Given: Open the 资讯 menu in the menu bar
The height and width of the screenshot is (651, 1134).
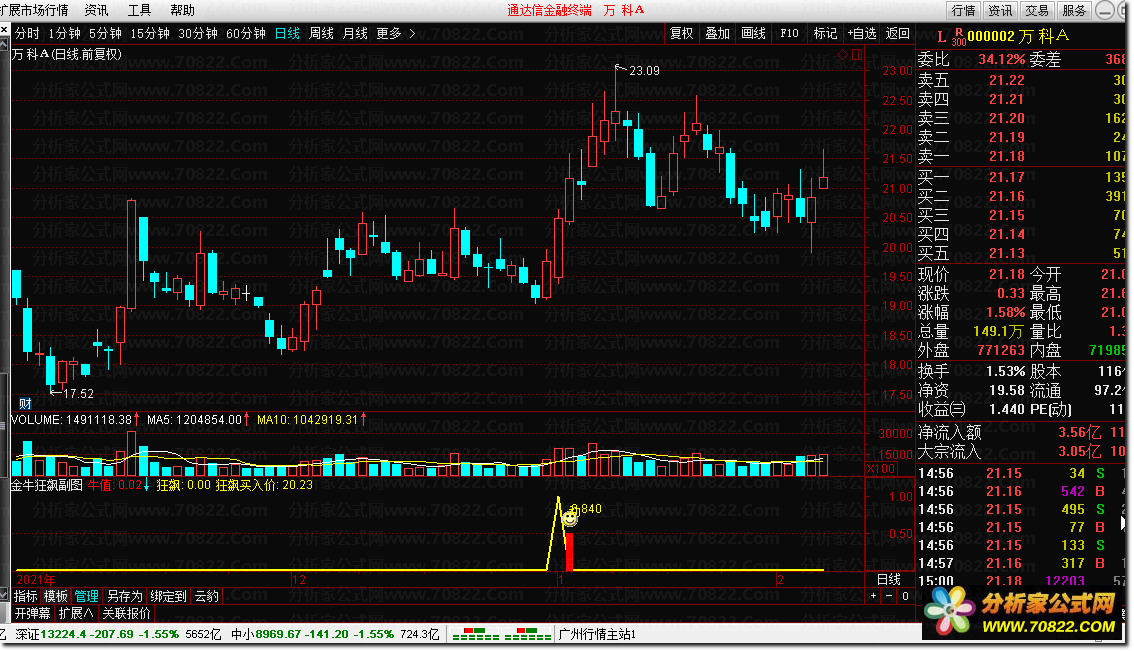Looking at the screenshot, I should click(x=96, y=10).
